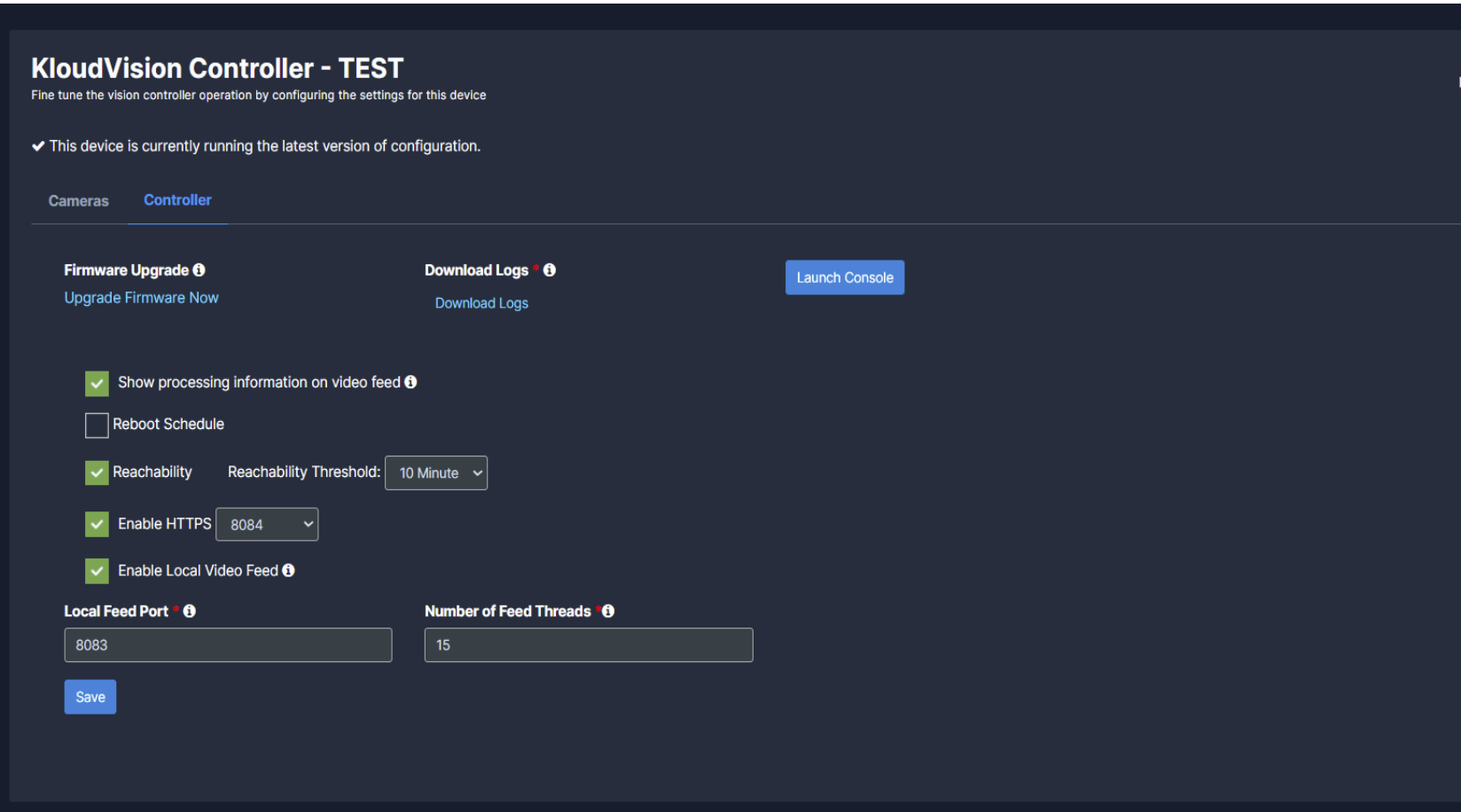
Task: Click the Download Logs link
Action: (x=481, y=303)
